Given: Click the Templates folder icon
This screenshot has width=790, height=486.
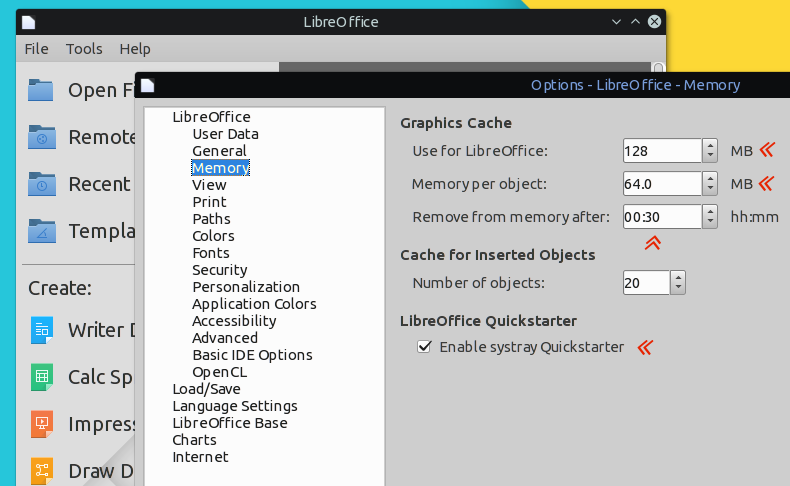Looking at the screenshot, I should (x=41, y=231).
